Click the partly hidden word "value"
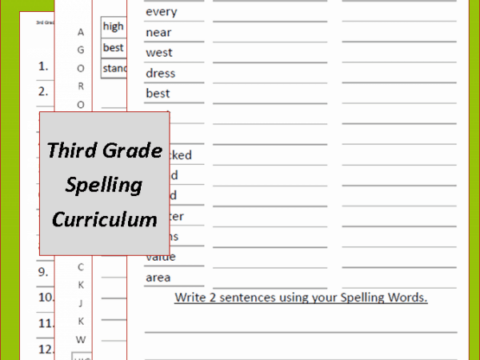Image resolution: width=480 pixels, height=360 pixels. click(x=161, y=258)
